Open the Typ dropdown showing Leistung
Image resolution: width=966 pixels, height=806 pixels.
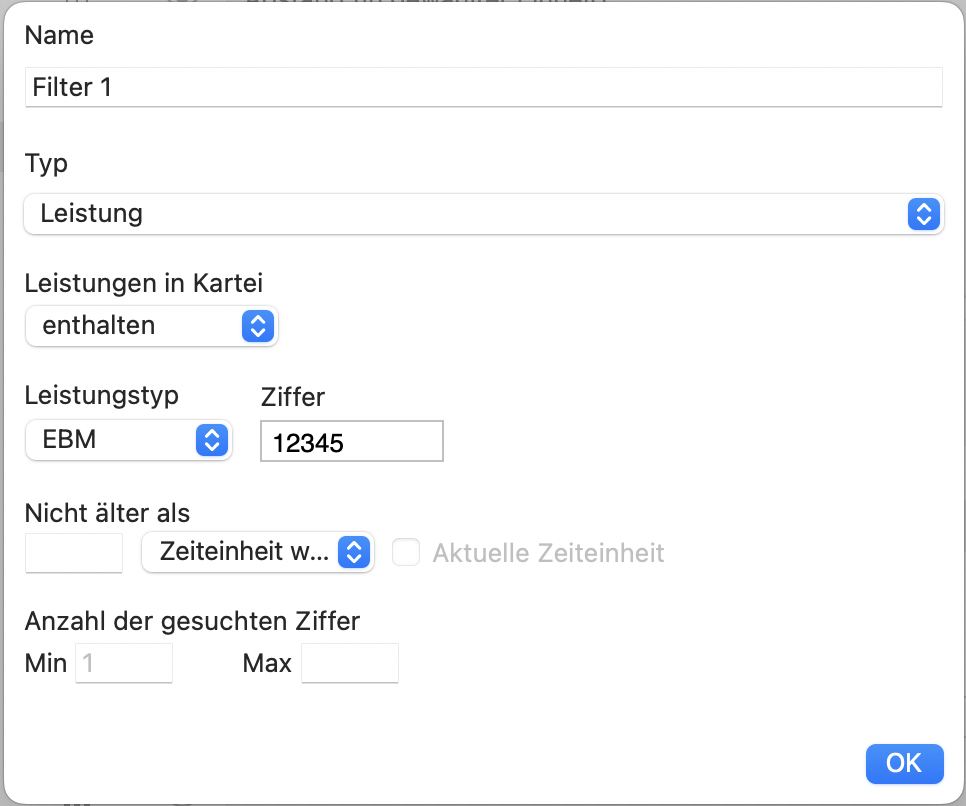pyautogui.click(x=484, y=214)
